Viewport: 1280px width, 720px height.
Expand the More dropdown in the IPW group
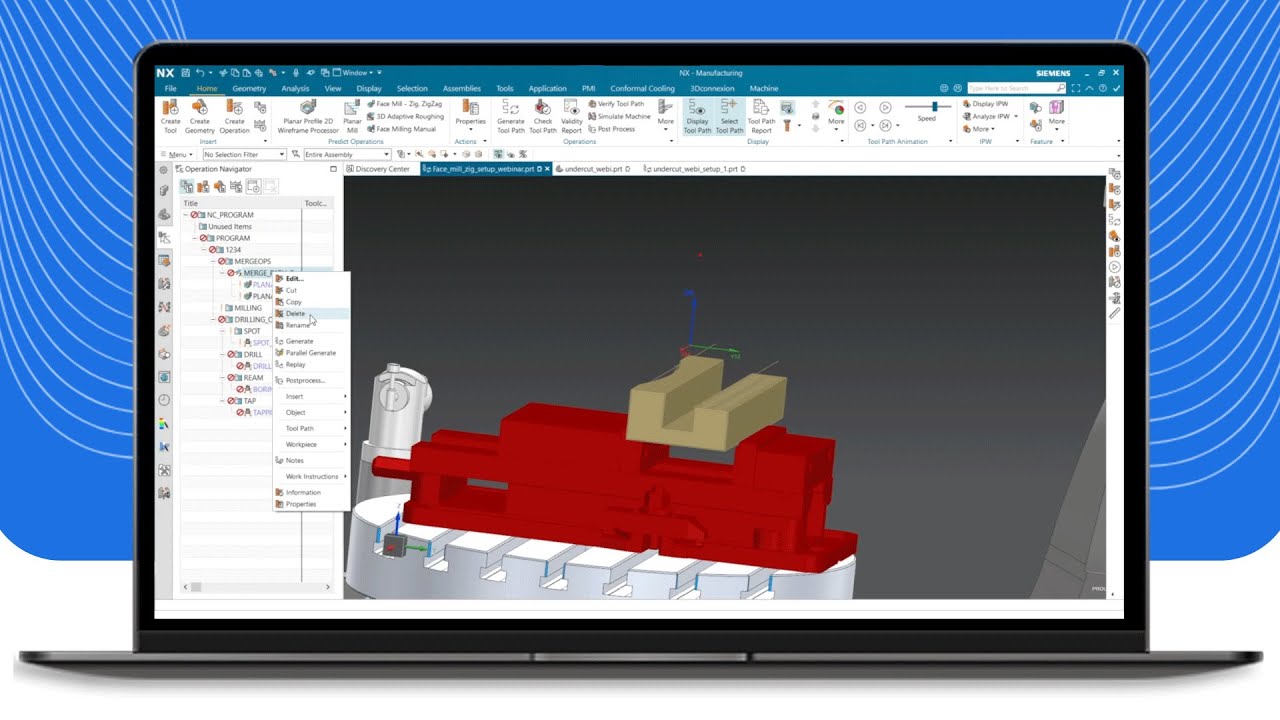(x=980, y=129)
